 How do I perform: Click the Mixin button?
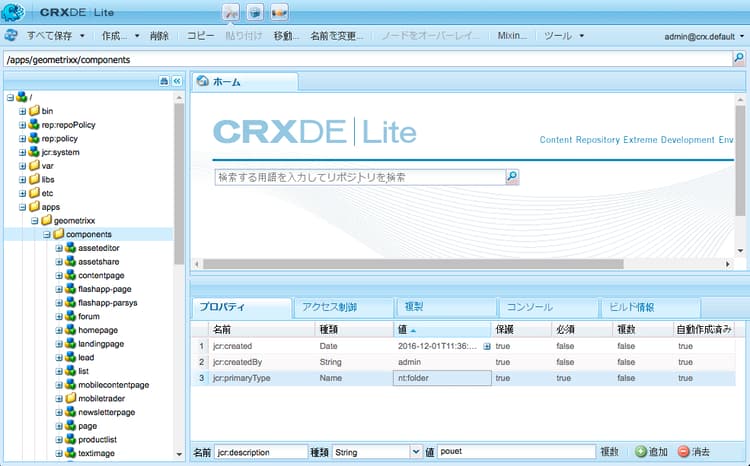[x=512, y=36]
